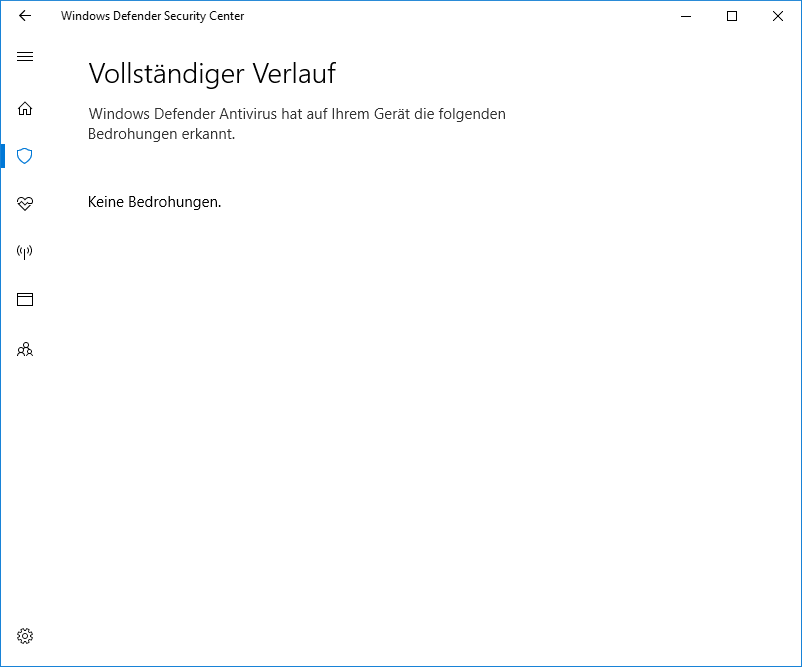Image resolution: width=802 pixels, height=667 pixels.
Task: Open Firewall & network protection antenna icon
Action: (x=25, y=251)
